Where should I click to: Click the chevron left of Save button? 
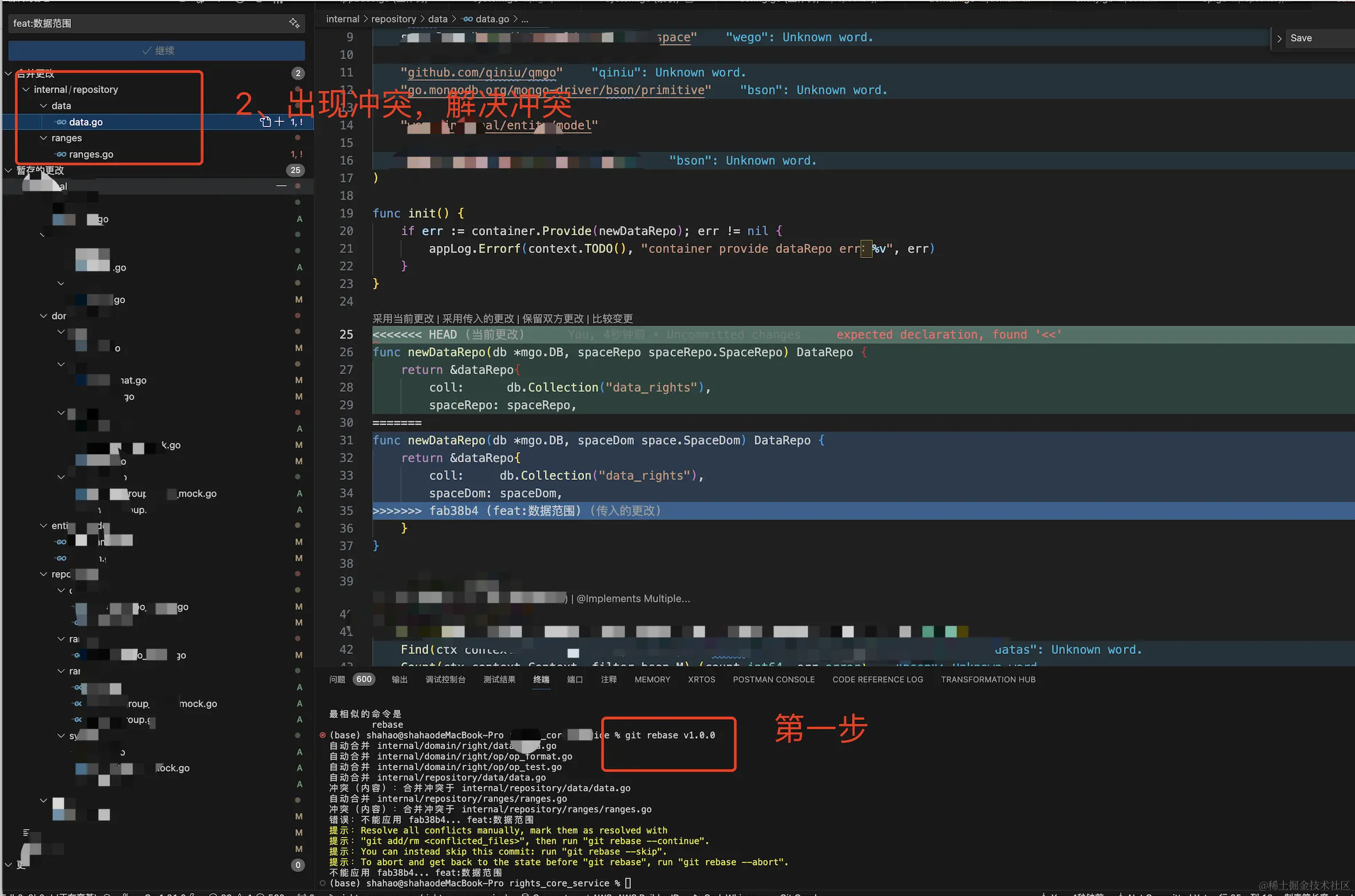point(1279,38)
